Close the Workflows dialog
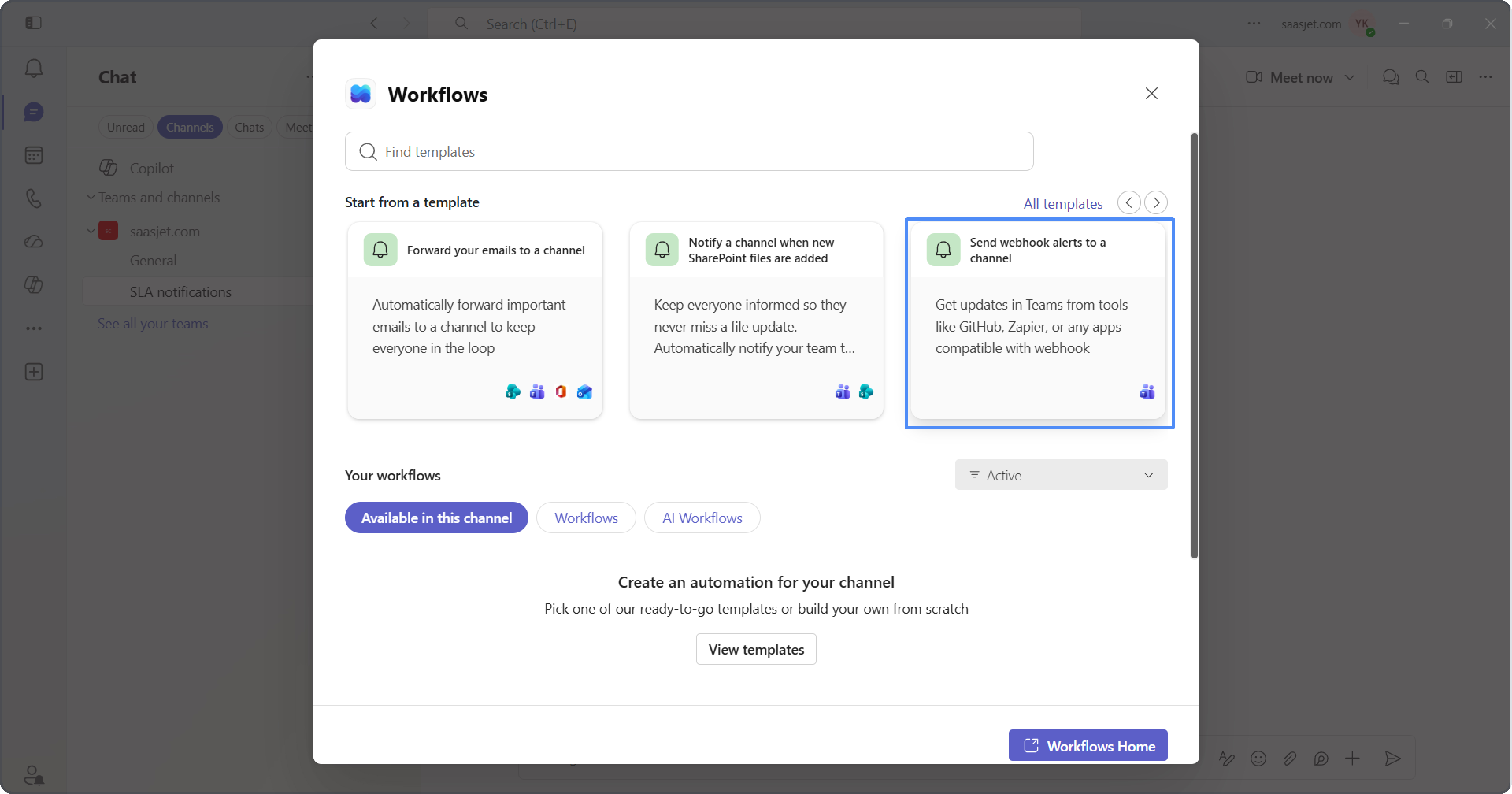This screenshot has width=1512, height=794. (x=1152, y=93)
